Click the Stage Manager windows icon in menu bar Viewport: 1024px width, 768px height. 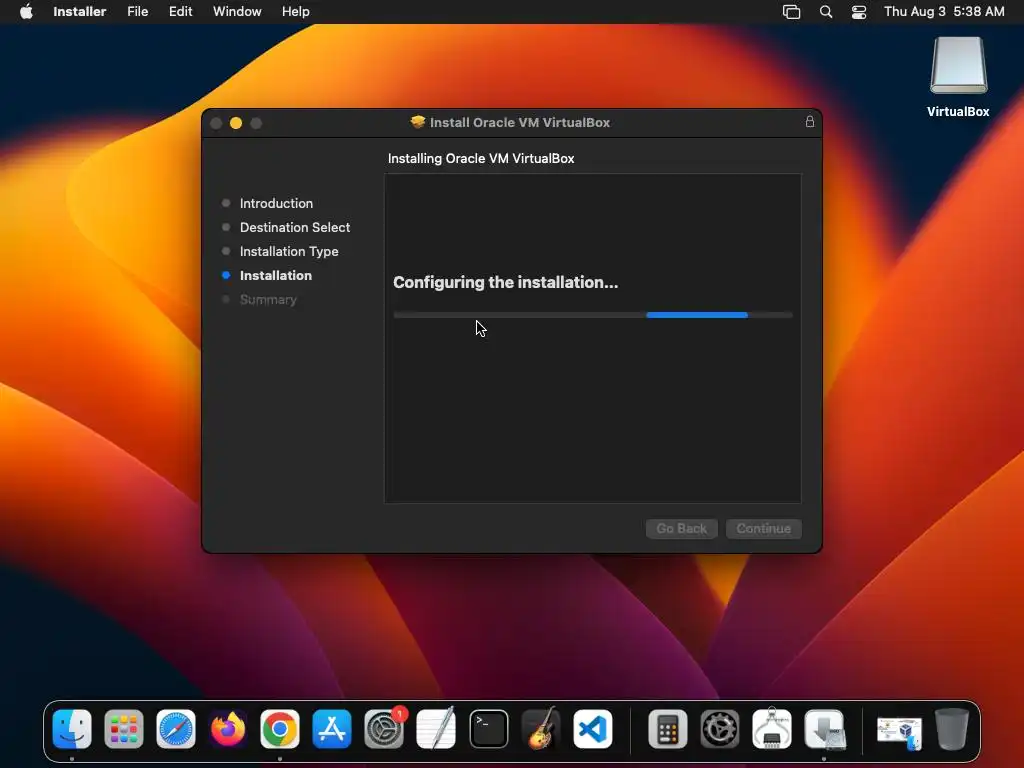[x=792, y=12]
